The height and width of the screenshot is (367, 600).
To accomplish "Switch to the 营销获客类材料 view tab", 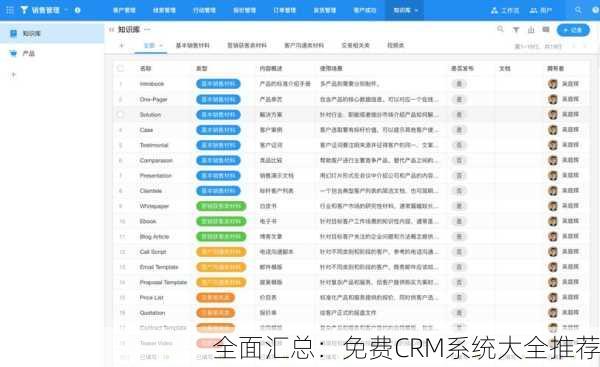I will (247, 45).
